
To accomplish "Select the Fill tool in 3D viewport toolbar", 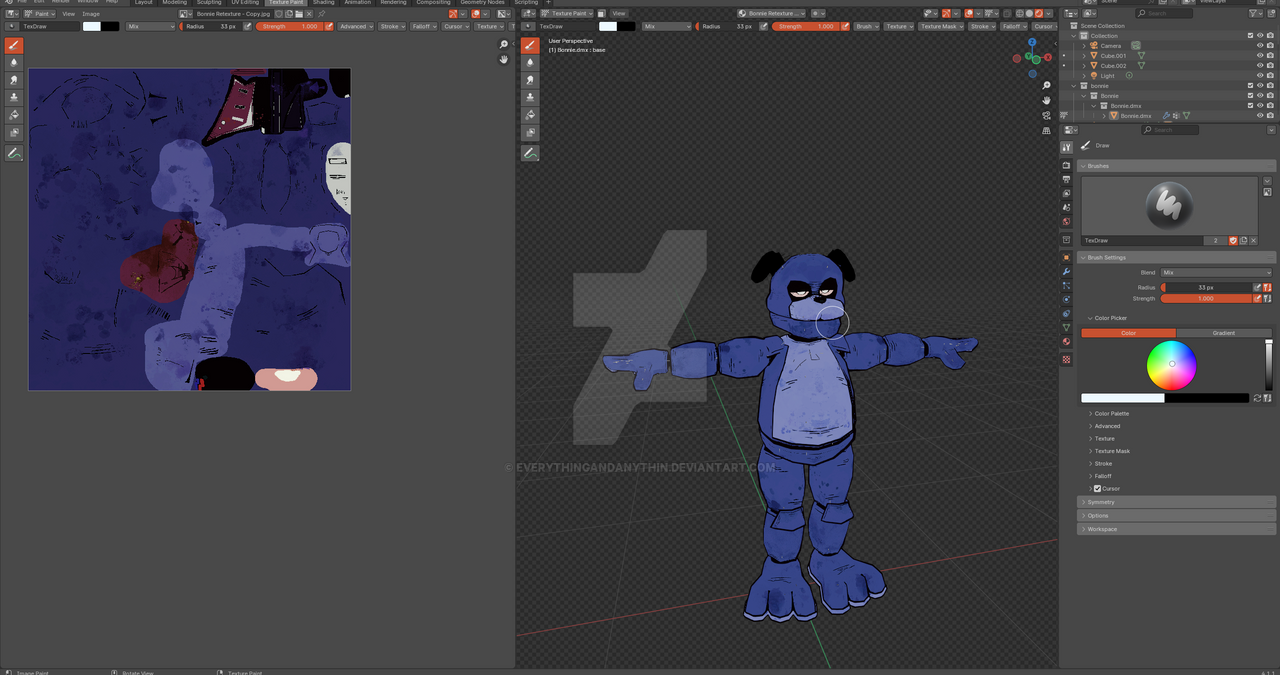I will click(x=530, y=114).
